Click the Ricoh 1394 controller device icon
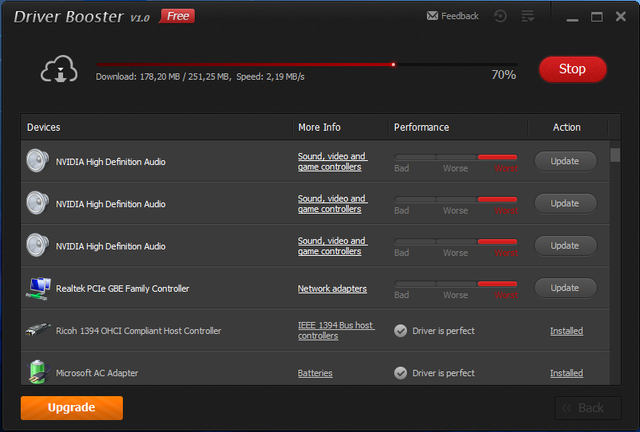 [38, 330]
